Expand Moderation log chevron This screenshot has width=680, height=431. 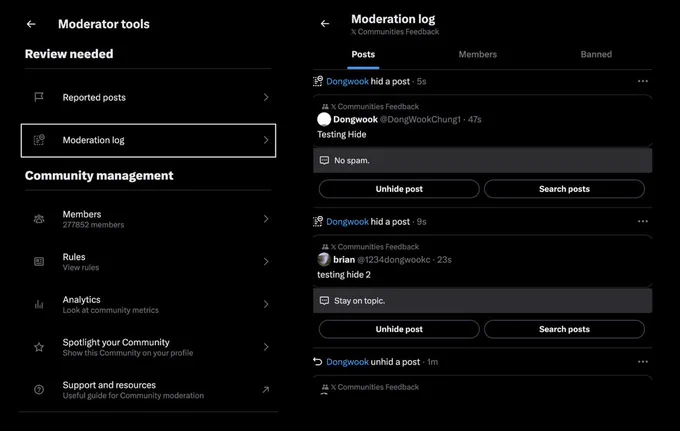(266, 140)
